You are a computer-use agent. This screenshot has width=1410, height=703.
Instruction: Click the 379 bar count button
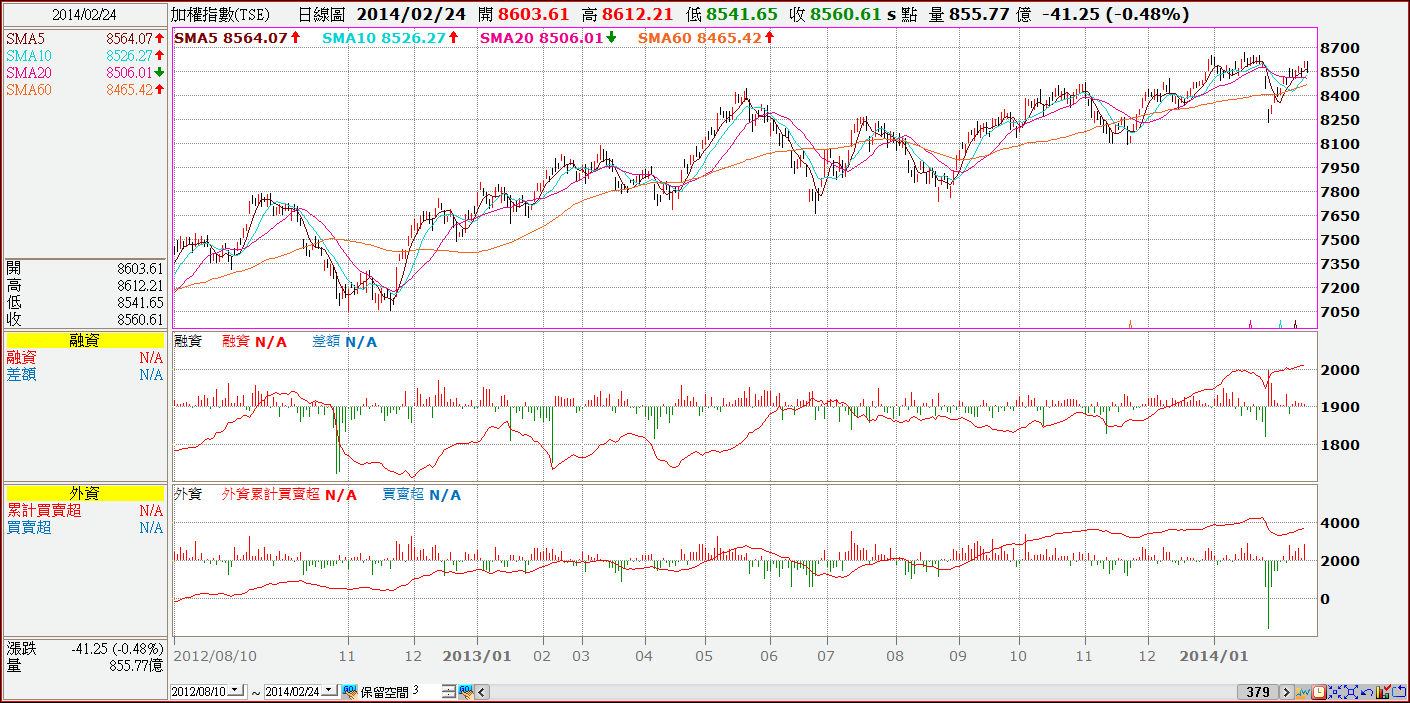click(x=1258, y=692)
